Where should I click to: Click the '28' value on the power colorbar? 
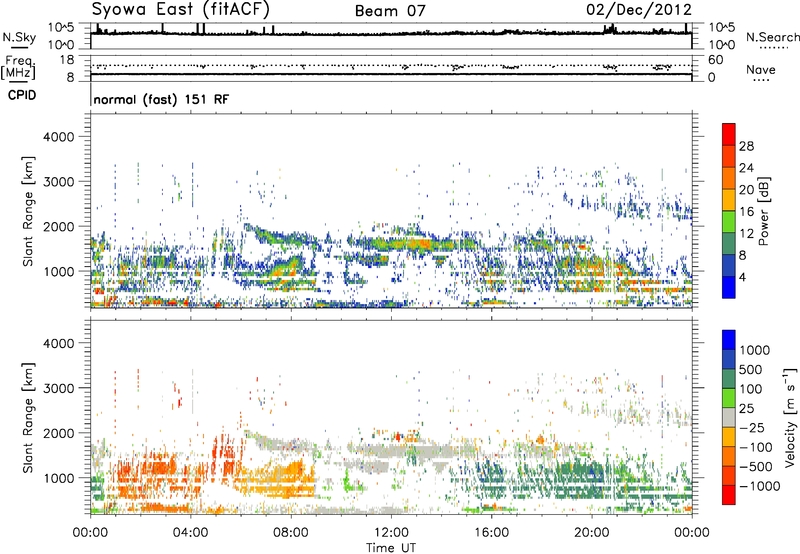(746, 146)
